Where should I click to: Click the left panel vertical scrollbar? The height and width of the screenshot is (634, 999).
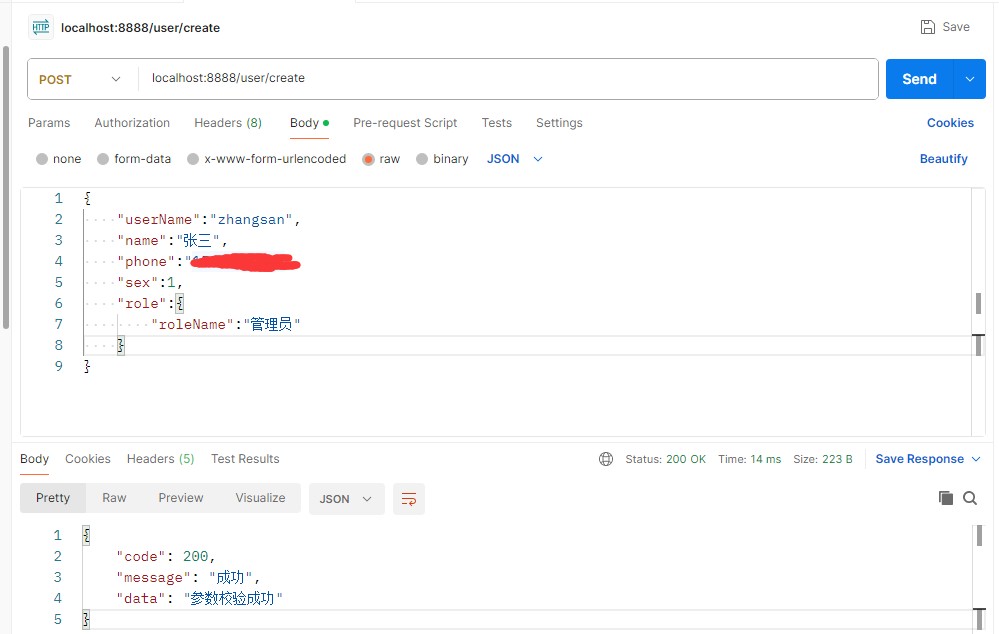[x=6, y=187]
